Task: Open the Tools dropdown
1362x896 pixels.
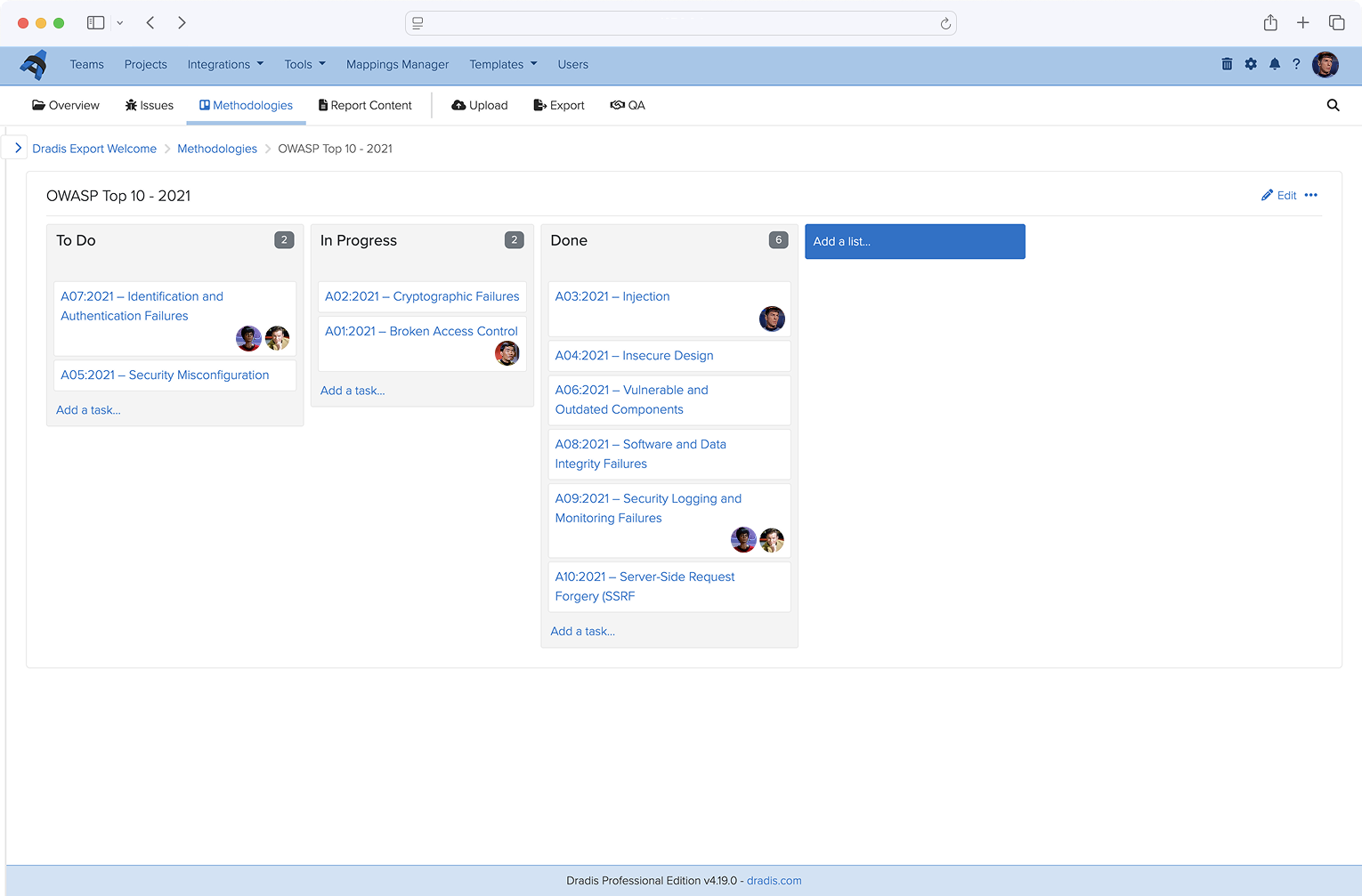Action: pos(304,64)
